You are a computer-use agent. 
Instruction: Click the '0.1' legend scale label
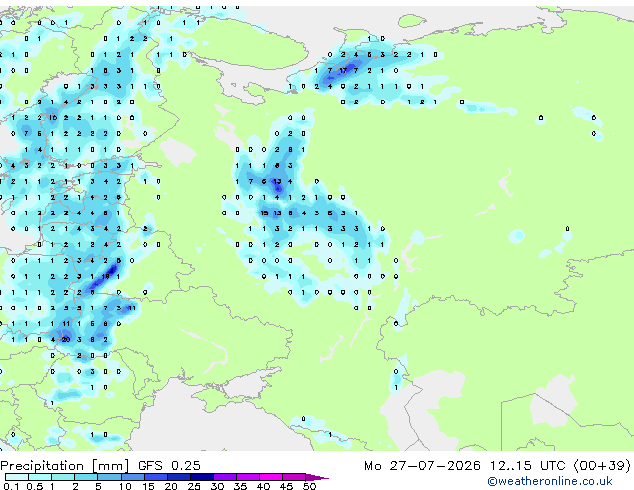click(11, 486)
